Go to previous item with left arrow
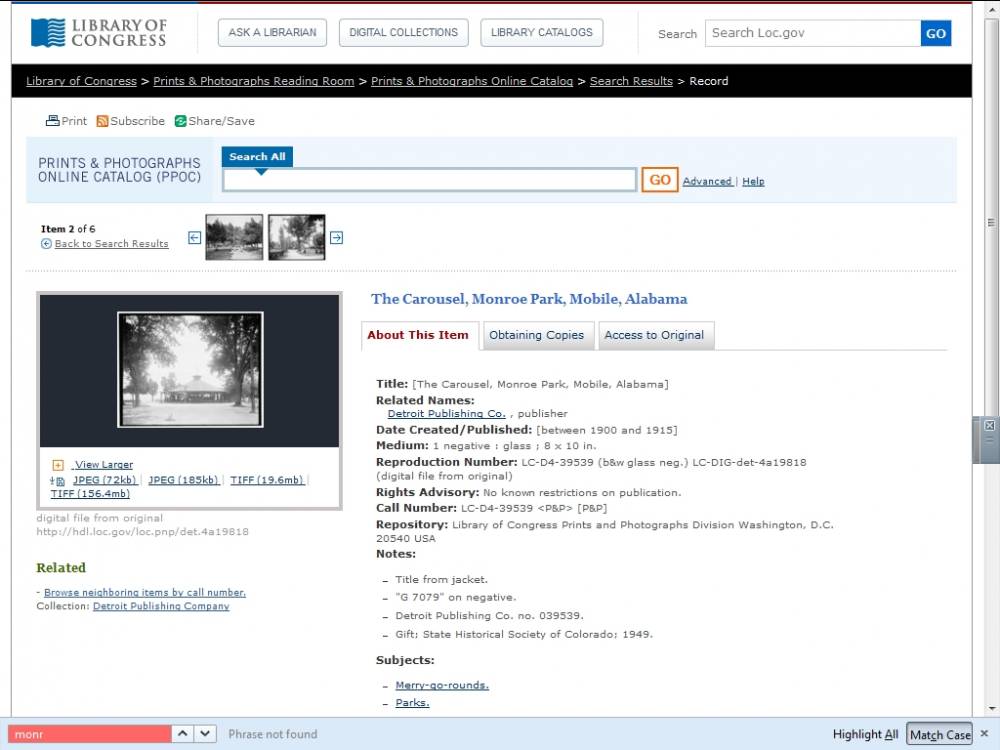The width and height of the screenshot is (1000, 750). click(x=194, y=238)
